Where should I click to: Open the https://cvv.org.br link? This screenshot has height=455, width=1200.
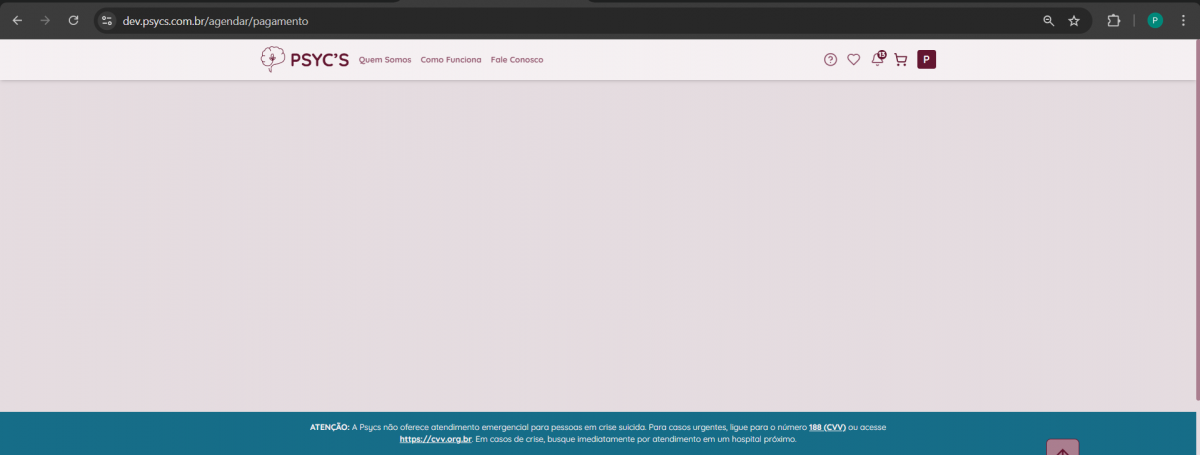click(x=435, y=439)
